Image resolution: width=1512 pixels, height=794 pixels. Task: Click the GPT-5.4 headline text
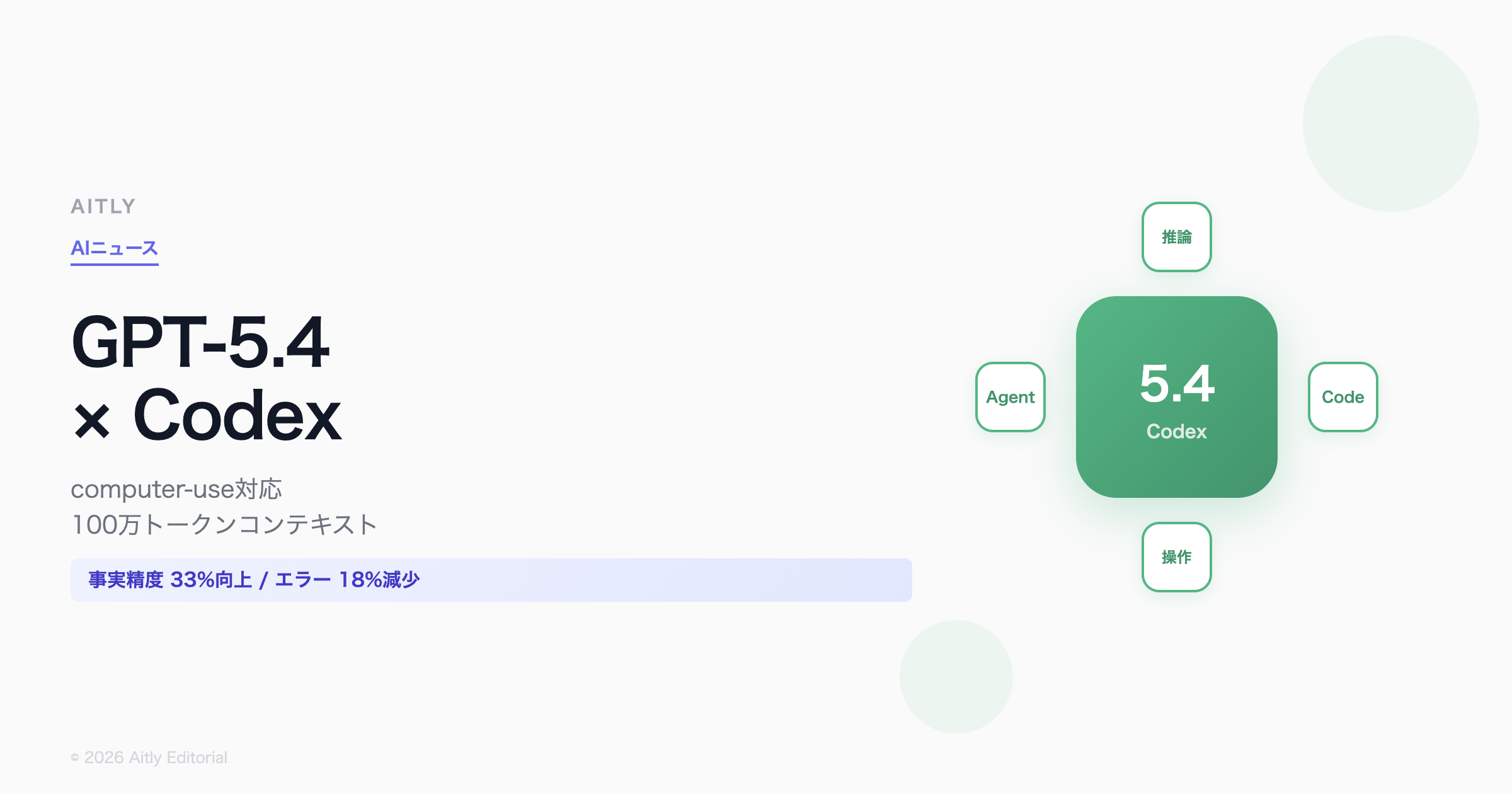(200, 342)
